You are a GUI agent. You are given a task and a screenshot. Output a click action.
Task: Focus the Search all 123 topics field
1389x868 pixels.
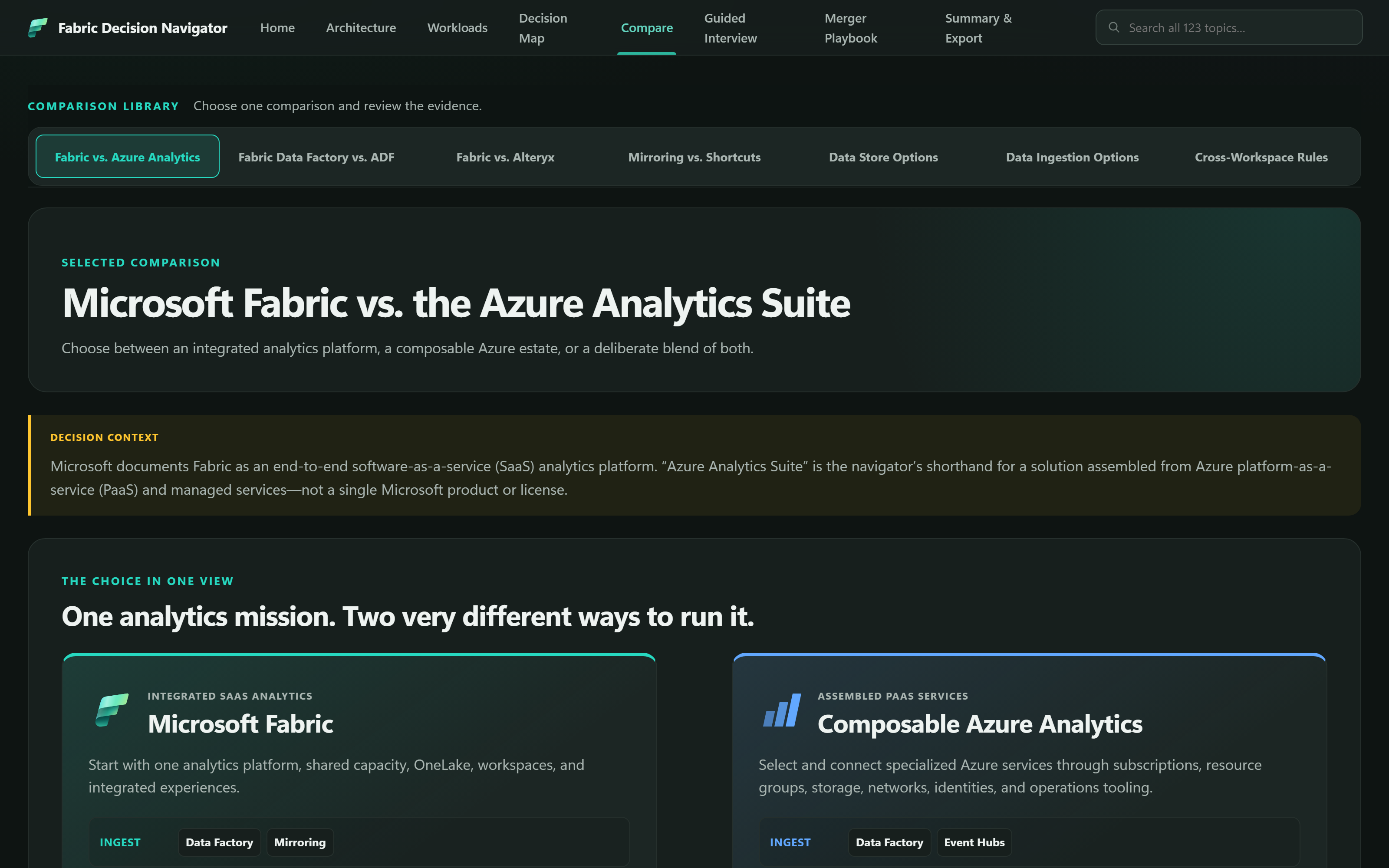(x=1229, y=27)
